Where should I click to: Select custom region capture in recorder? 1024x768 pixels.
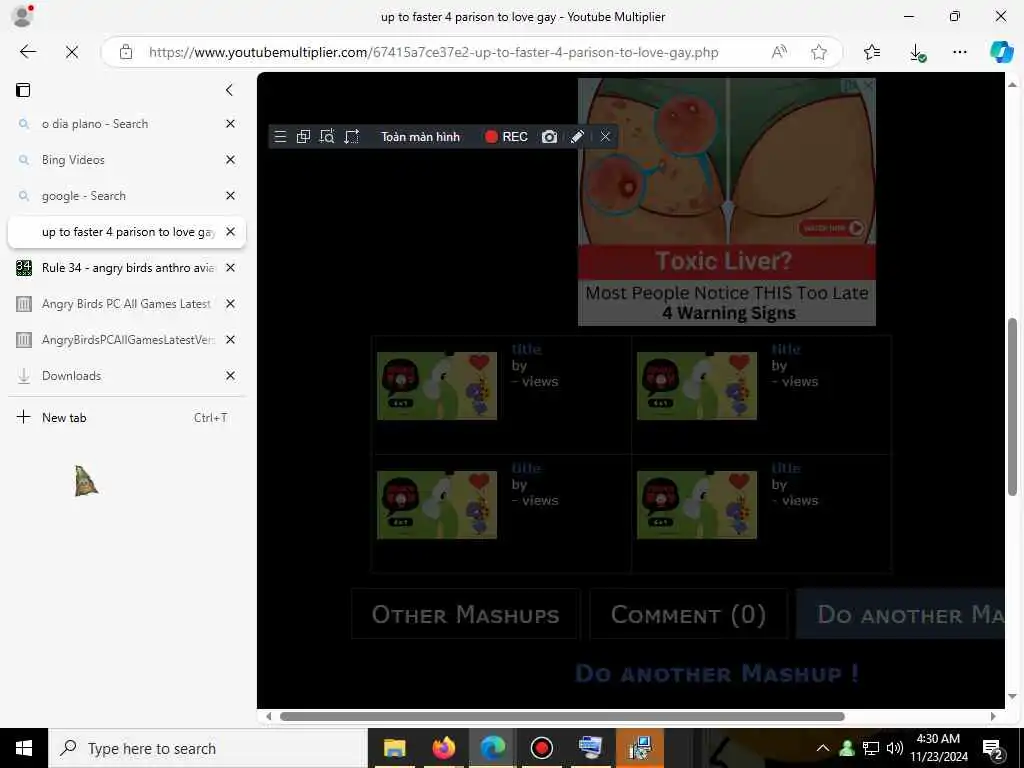(351, 136)
